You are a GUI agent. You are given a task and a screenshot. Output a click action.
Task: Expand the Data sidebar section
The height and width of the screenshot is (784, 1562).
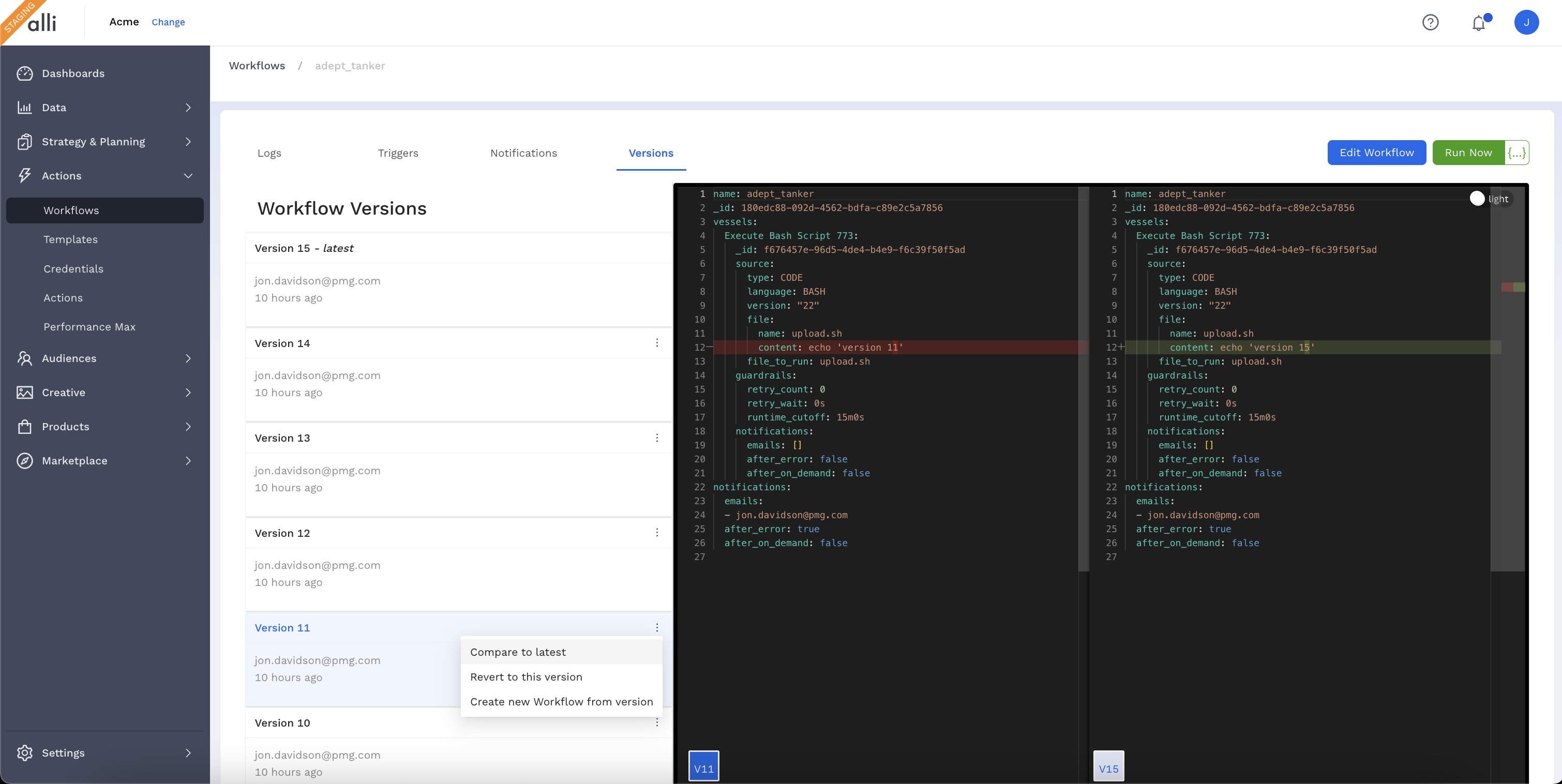(188, 108)
